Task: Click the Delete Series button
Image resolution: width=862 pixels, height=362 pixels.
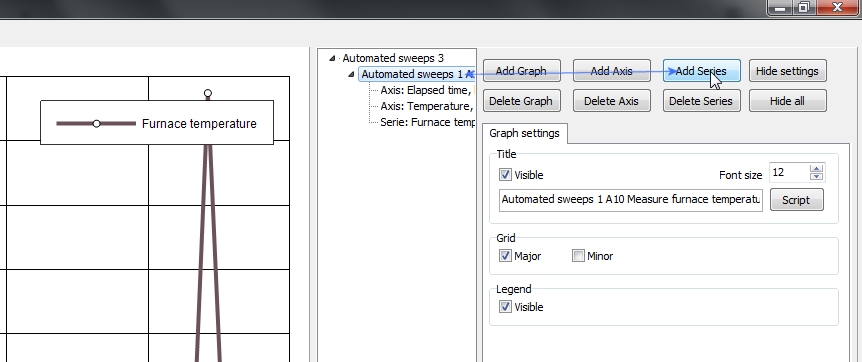Action: 701,101
